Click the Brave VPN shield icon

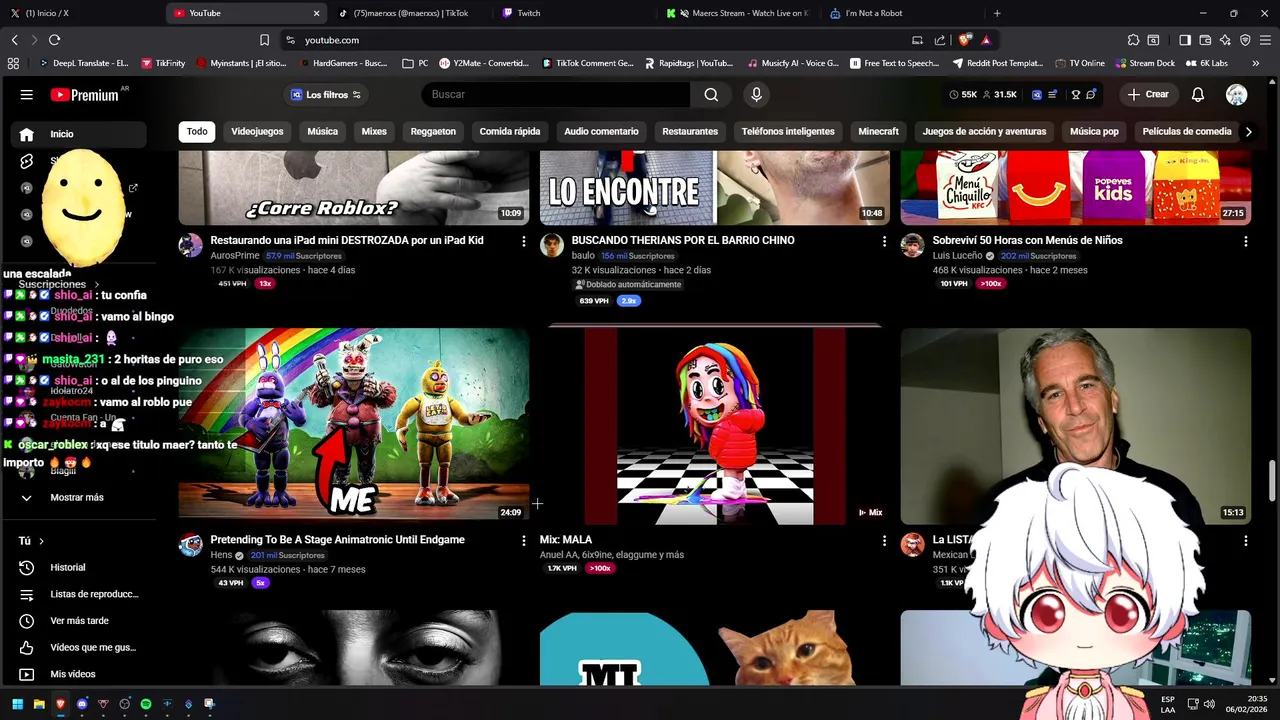tap(1245, 40)
